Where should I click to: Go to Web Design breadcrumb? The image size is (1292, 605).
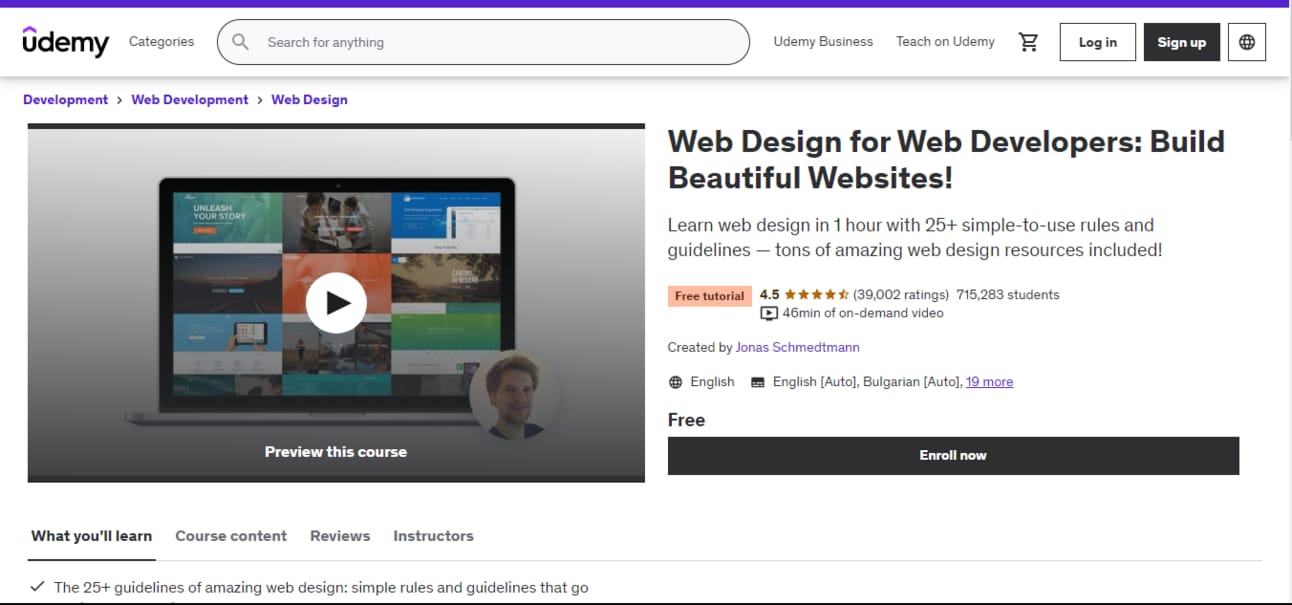(x=309, y=100)
